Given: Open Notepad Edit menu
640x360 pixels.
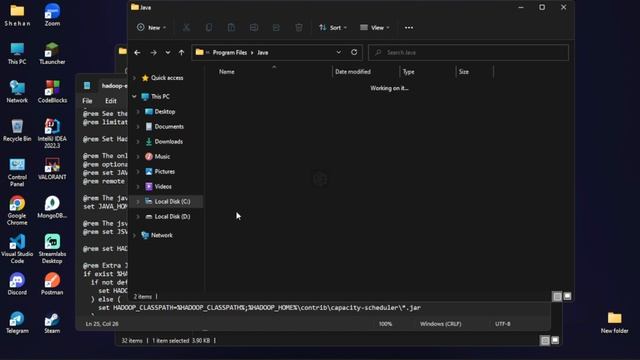Looking at the screenshot, I should [x=111, y=101].
